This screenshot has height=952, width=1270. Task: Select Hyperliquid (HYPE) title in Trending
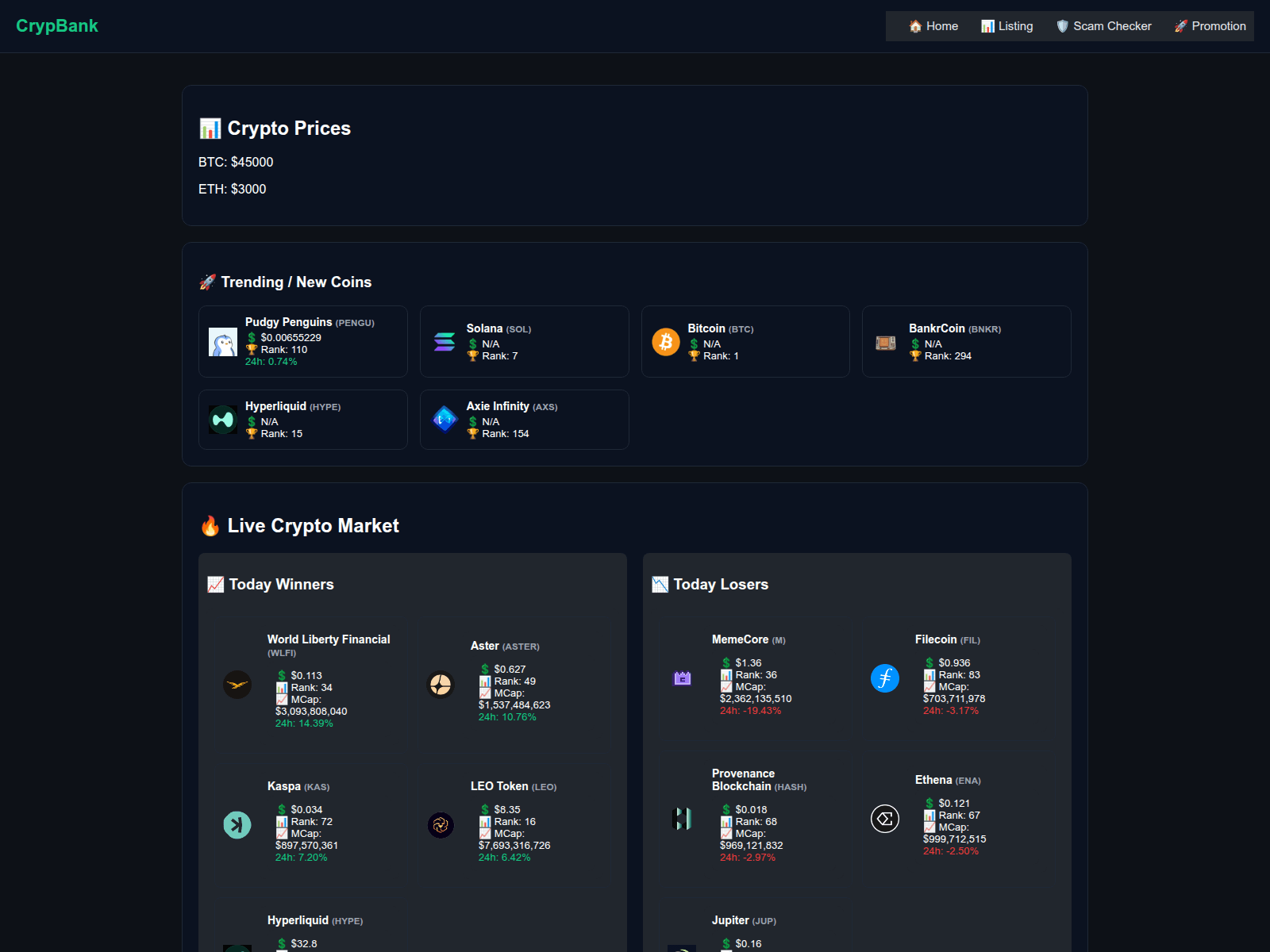click(293, 406)
